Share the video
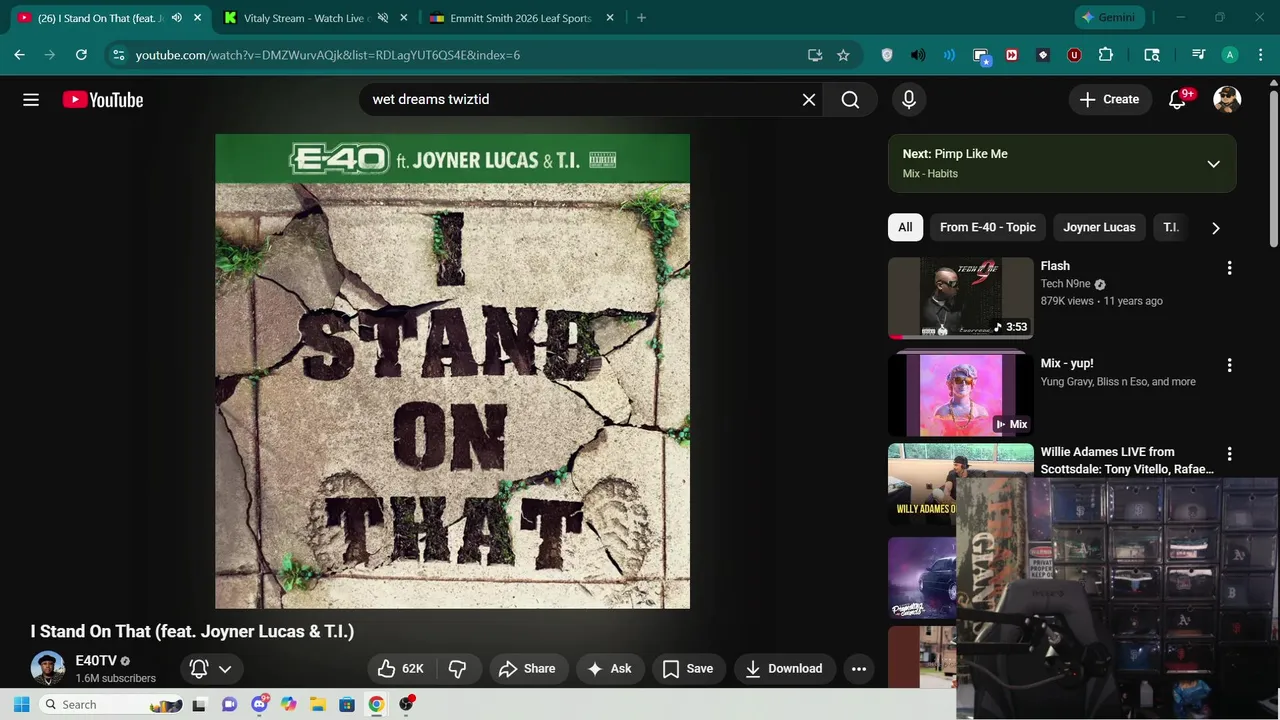 point(527,669)
